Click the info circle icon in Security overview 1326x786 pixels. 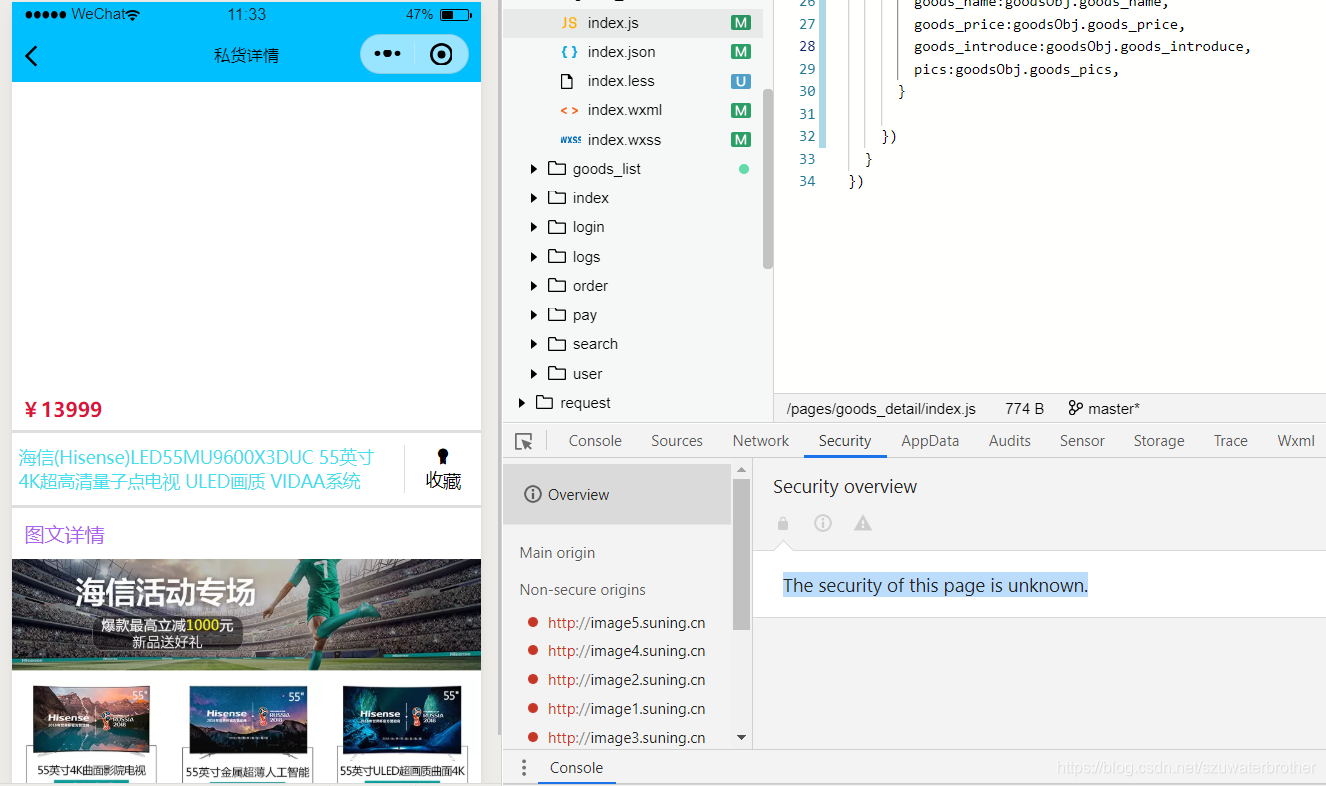coord(823,523)
